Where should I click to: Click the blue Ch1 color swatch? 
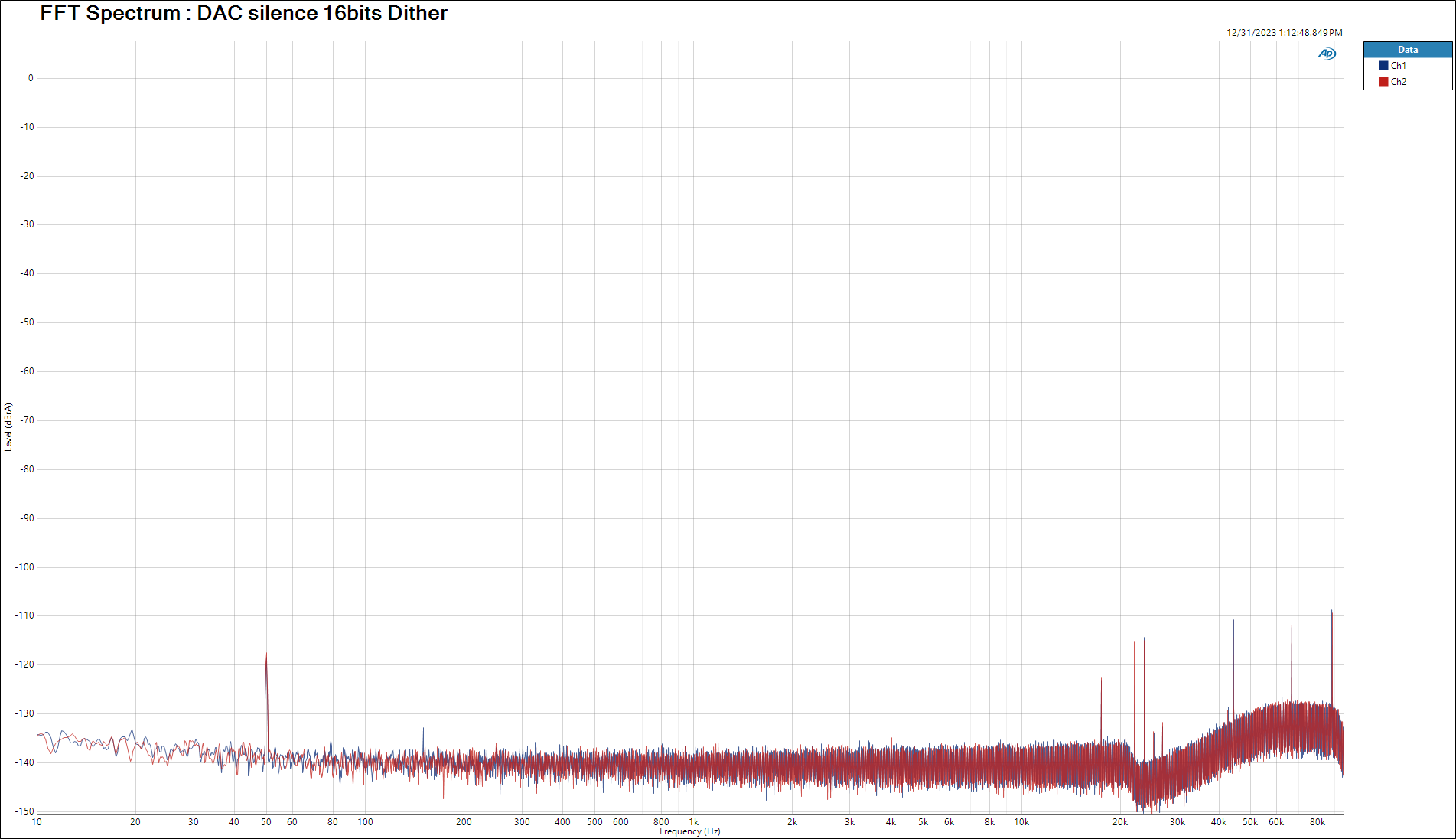click(x=1383, y=66)
